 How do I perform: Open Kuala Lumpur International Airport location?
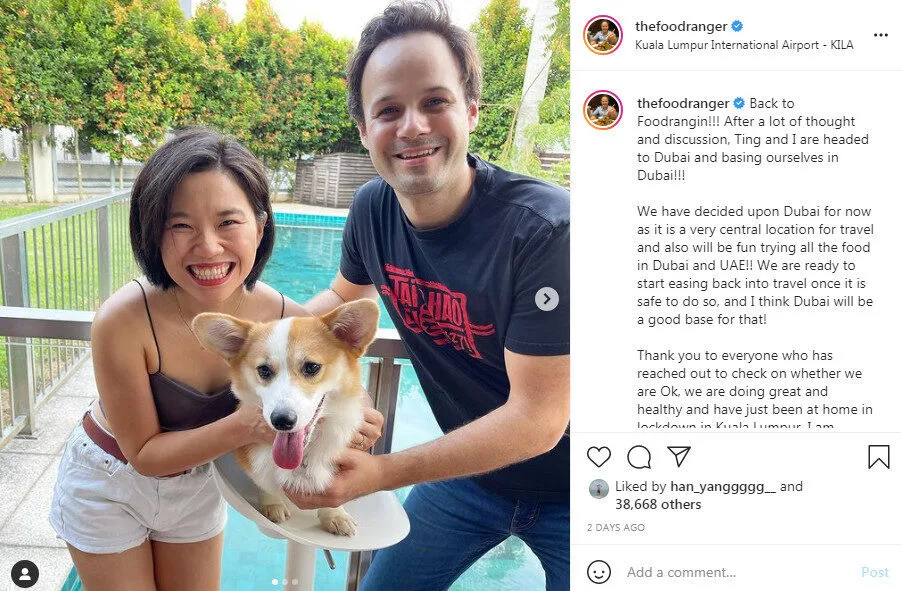[744, 45]
